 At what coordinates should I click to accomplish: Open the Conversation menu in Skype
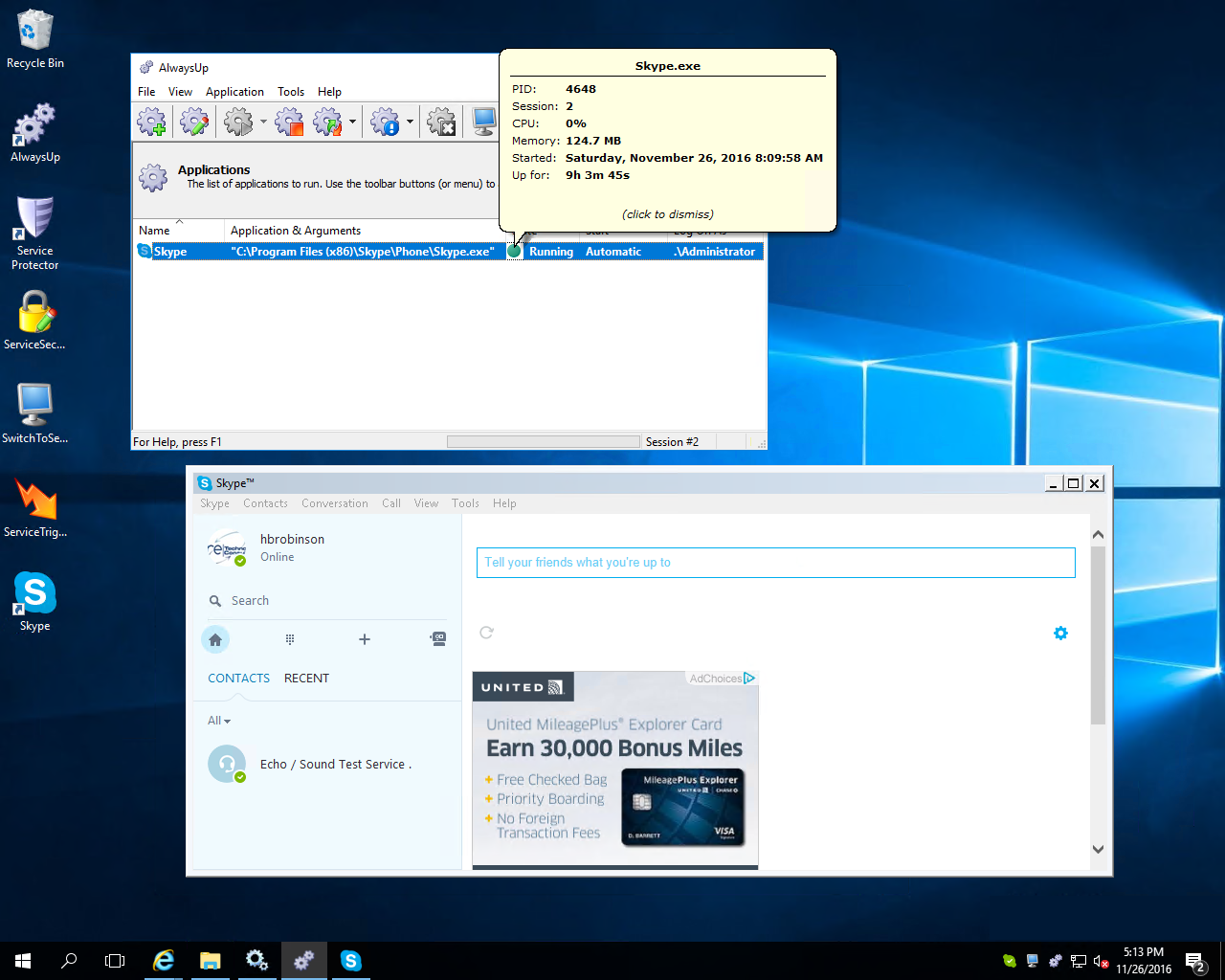click(x=335, y=503)
